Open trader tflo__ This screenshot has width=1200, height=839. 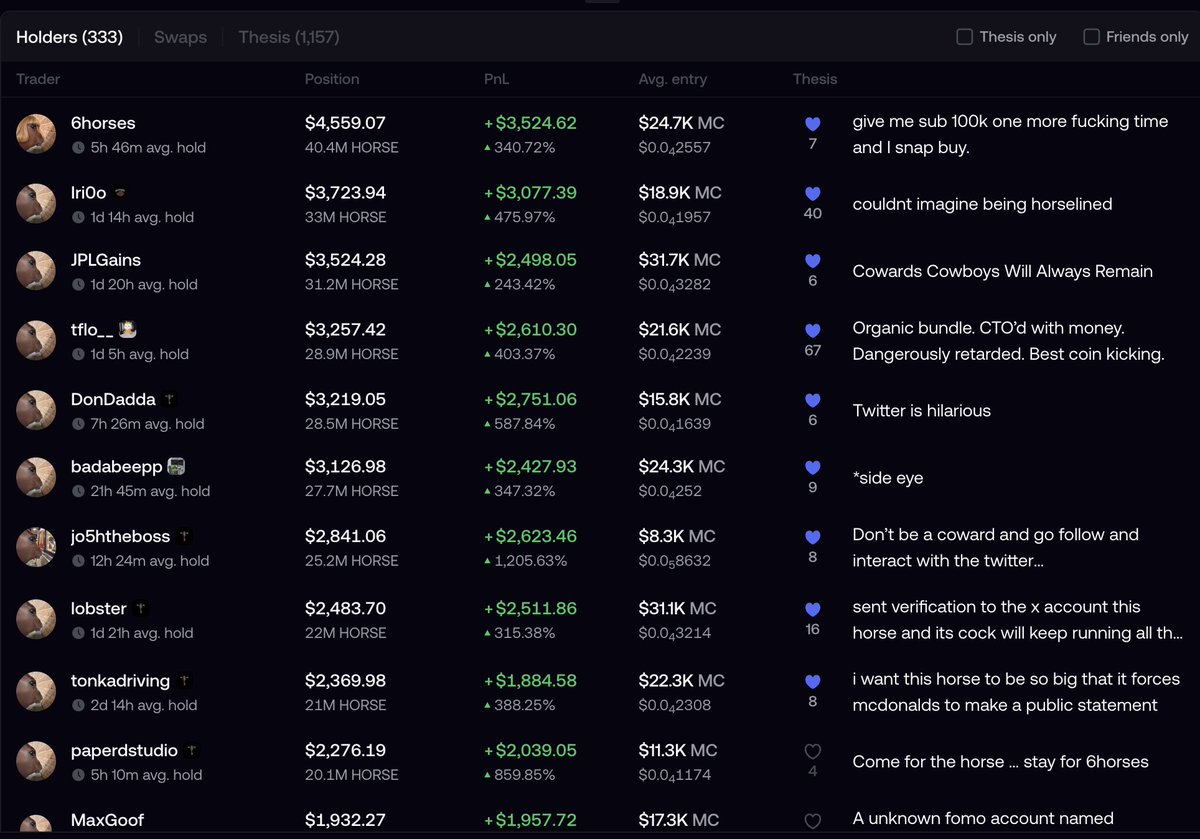click(x=92, y=330)
